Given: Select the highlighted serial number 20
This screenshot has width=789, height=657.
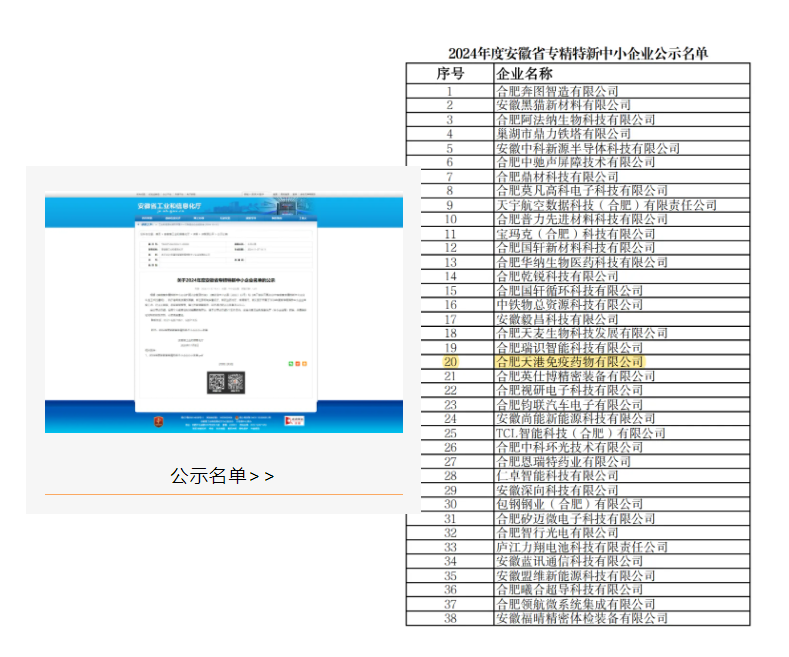Looking at the screenshot, I should [x=450, y=362].
